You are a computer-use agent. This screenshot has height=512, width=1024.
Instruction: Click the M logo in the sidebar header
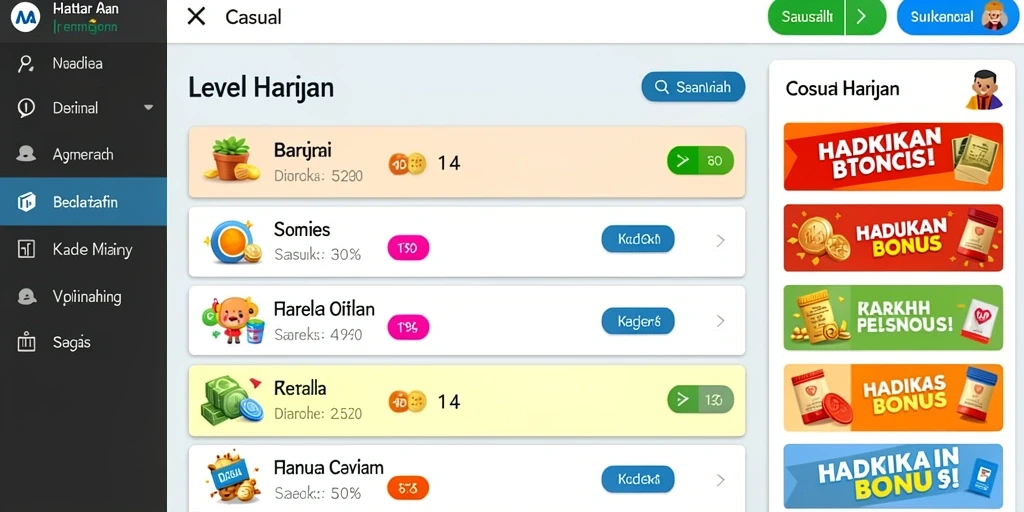[x=26, y=18]
